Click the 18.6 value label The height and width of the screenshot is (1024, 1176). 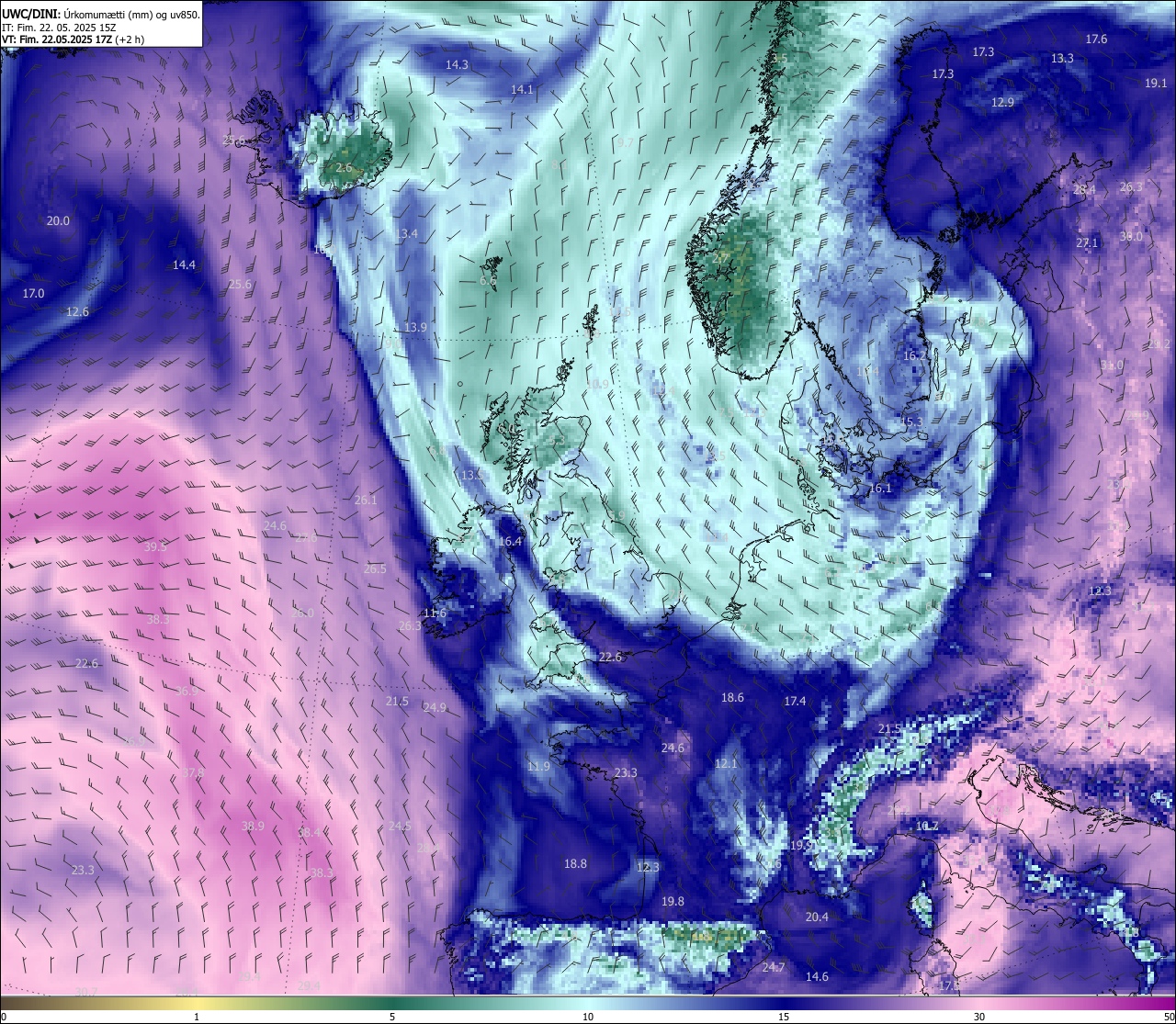coord(732,698)
